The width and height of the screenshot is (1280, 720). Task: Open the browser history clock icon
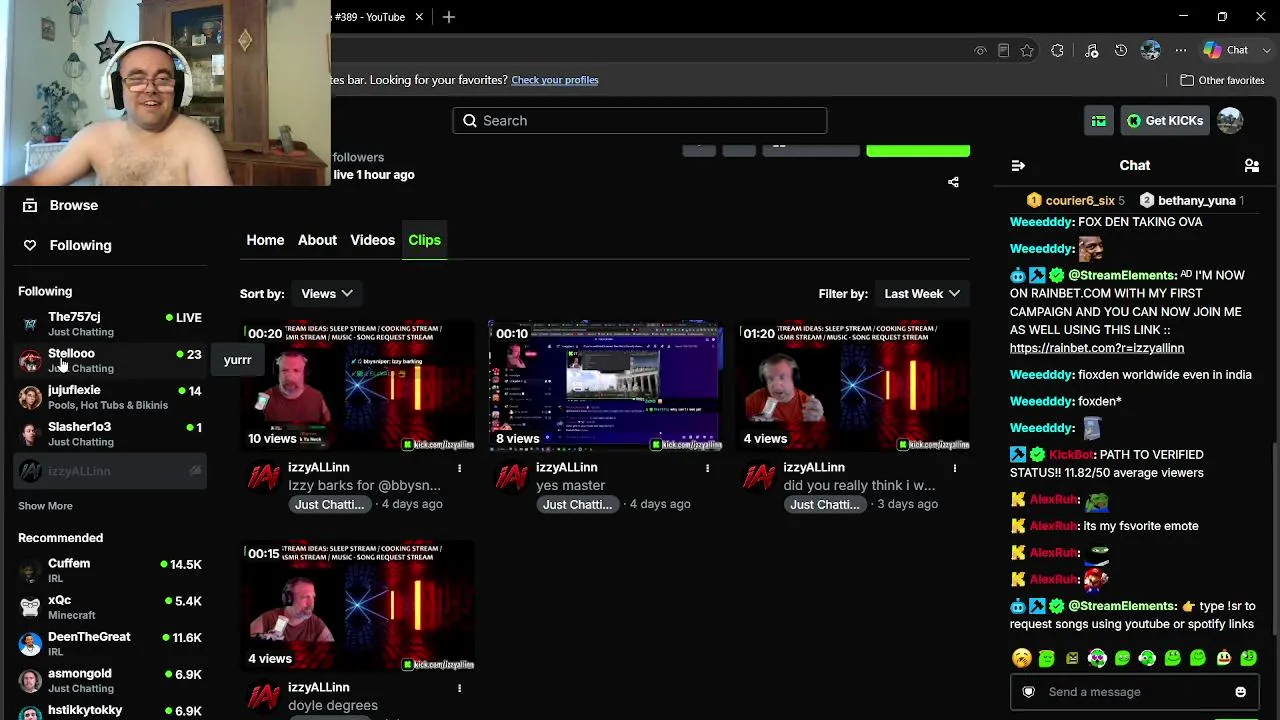click(x=1121, y=51)
